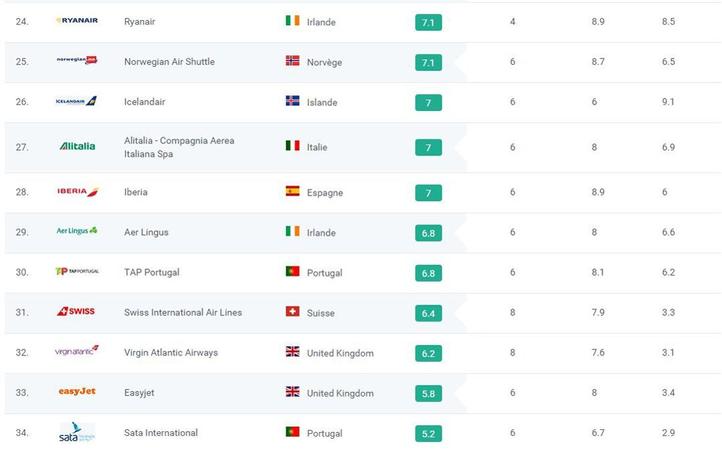The image size is (722, 452).
Task: Click the Icelandair logo
Action: coord(77,101)
